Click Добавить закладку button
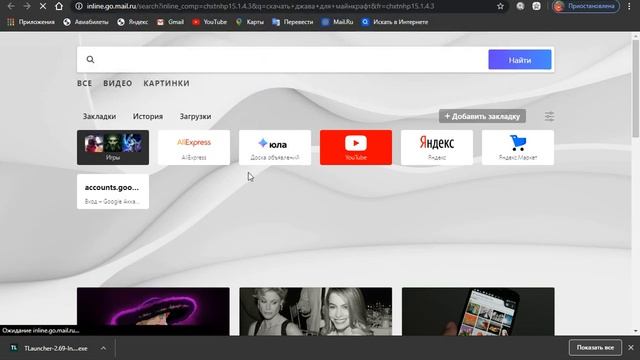The height and width of the screenshot is (360, 640). (482, 116)
